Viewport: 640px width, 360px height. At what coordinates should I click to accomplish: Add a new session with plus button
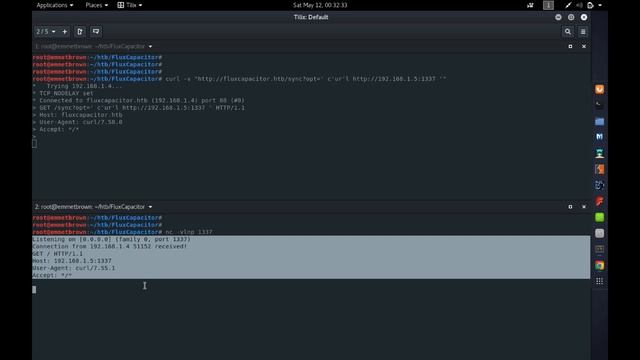pos(64,31)
